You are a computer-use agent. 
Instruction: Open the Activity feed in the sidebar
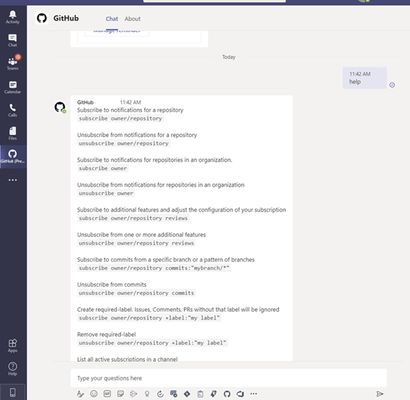coord(13,17)
